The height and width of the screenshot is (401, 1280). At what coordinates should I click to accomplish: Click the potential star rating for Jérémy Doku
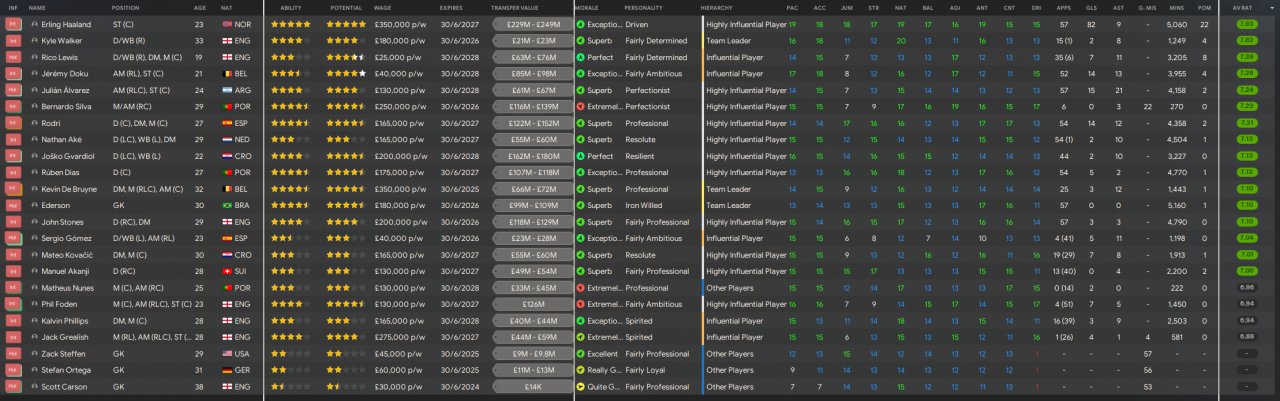tap(346, 73)
